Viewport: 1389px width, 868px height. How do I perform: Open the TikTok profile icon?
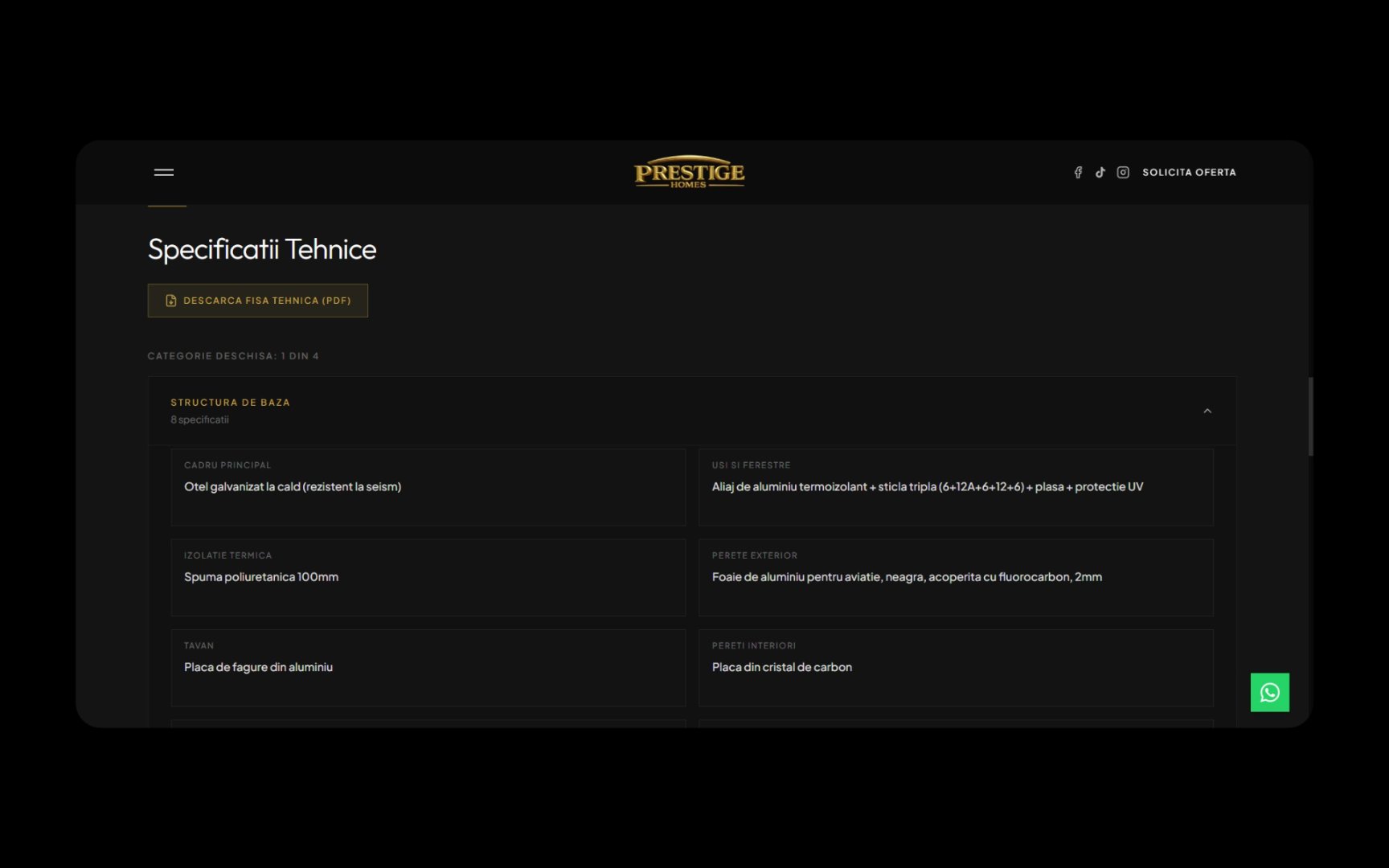pos(1100,172)
